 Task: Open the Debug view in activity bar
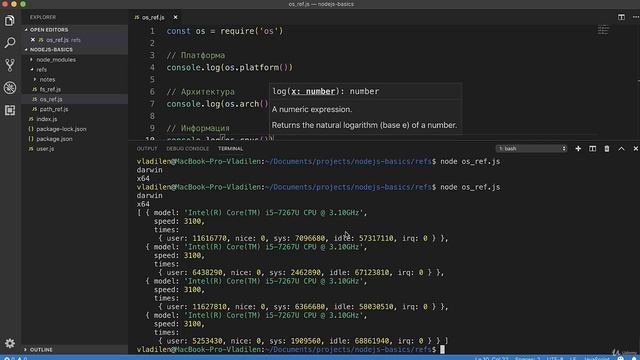click(10, 87)
